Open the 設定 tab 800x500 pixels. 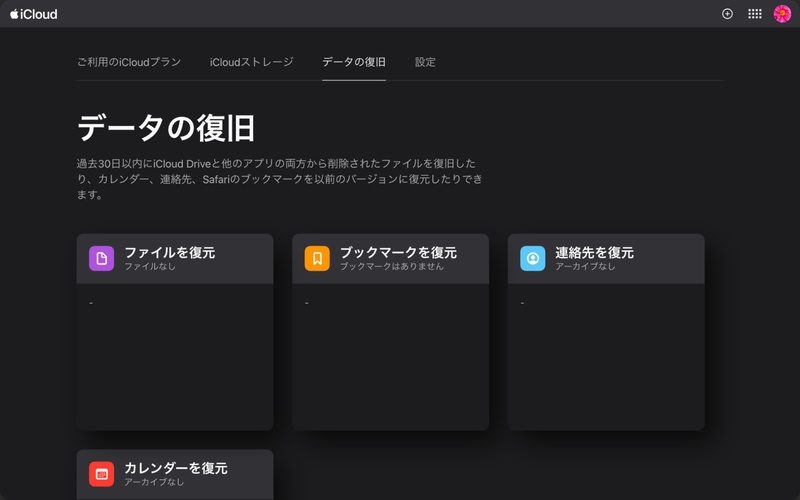click(x=425, y=62)
